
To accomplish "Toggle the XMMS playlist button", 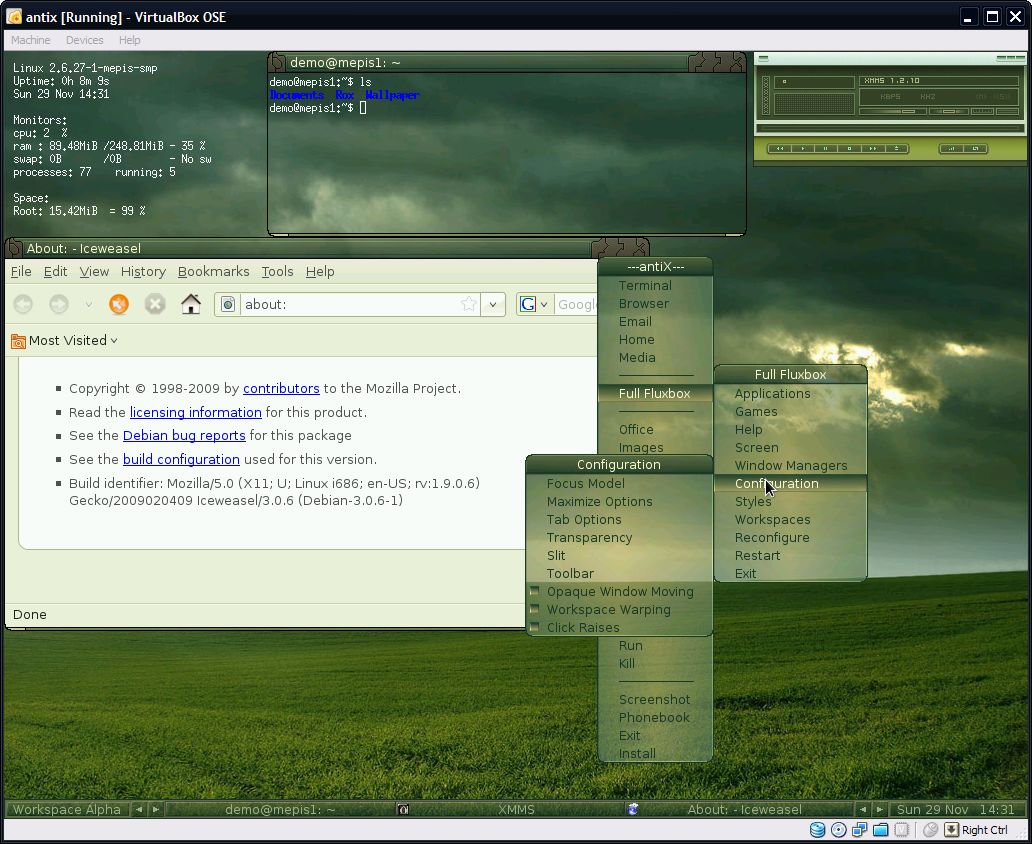I will (1008, 111).
